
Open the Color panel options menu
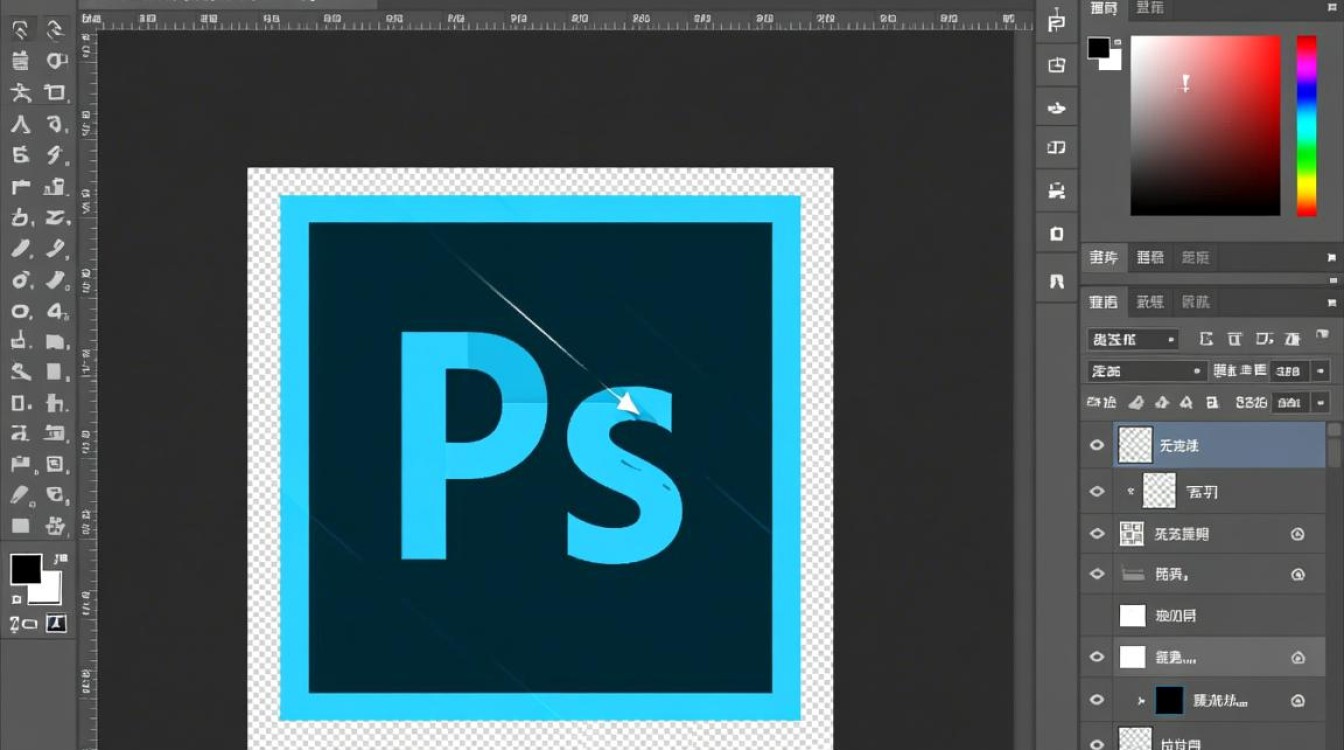[x=1332, y=9]
